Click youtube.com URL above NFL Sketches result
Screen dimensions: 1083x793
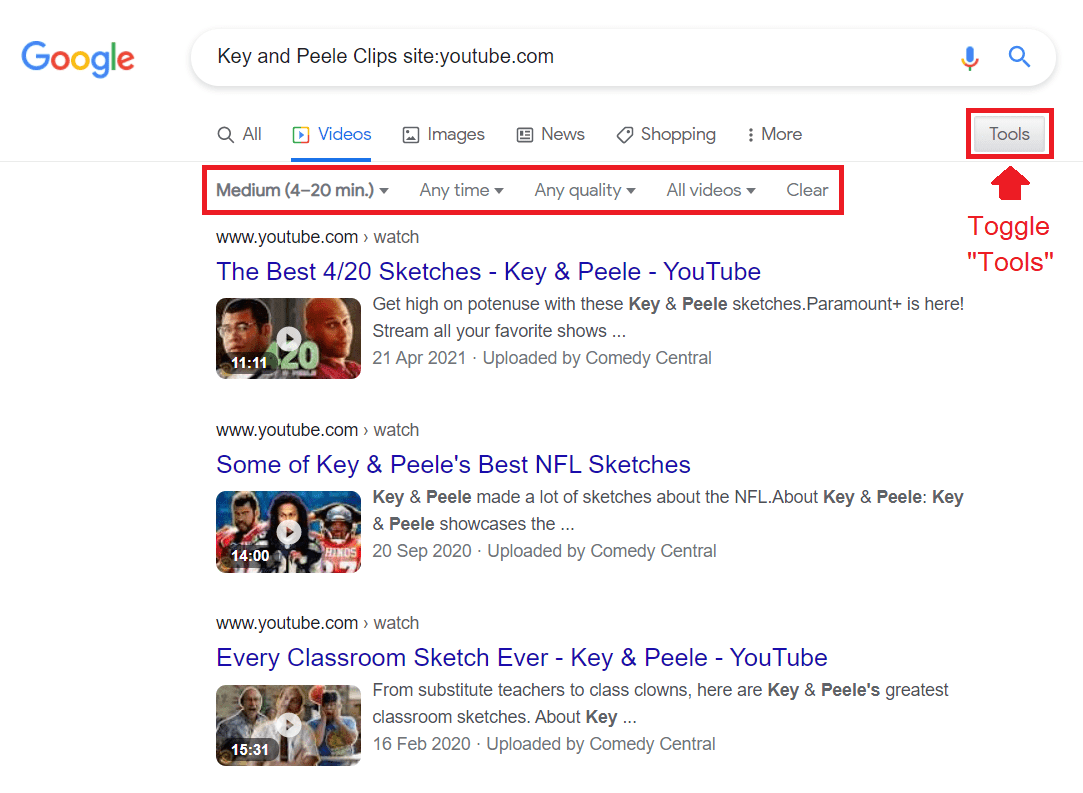317,430
